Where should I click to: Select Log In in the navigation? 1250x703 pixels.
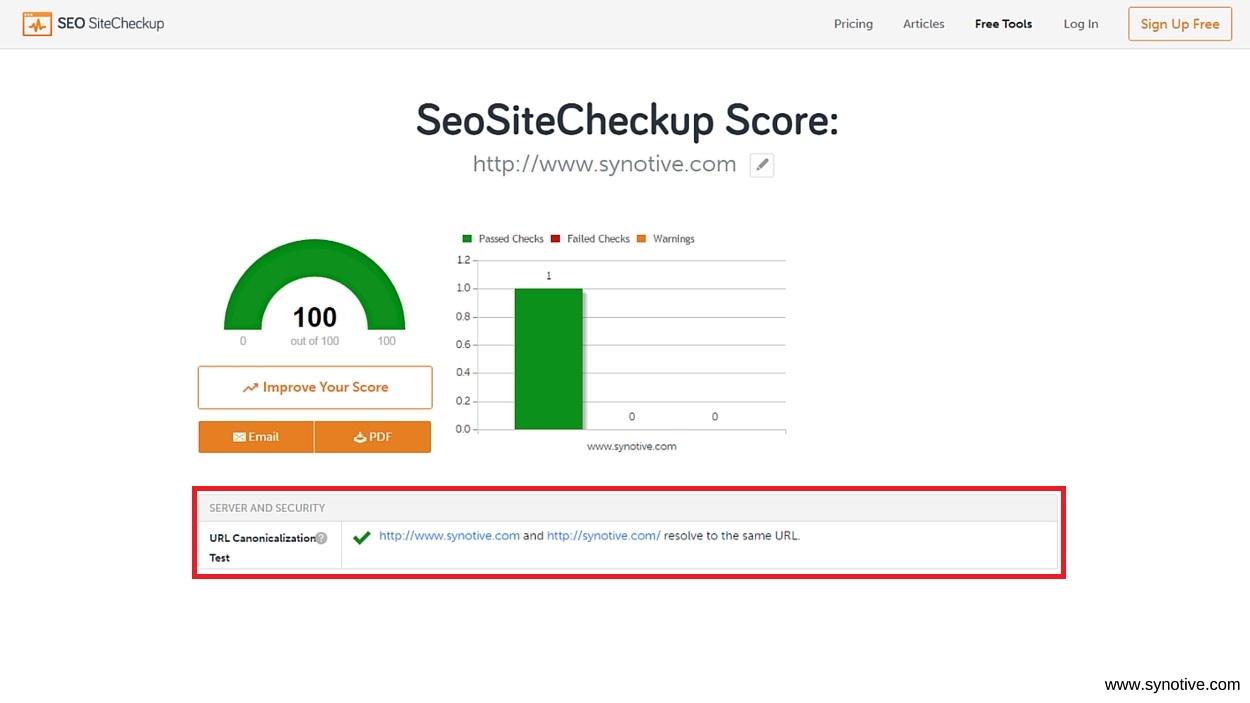[x=1081, y=24]
